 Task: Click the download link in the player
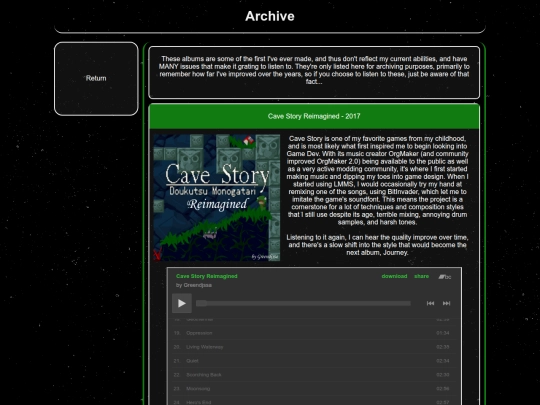[x=394, y=276]
